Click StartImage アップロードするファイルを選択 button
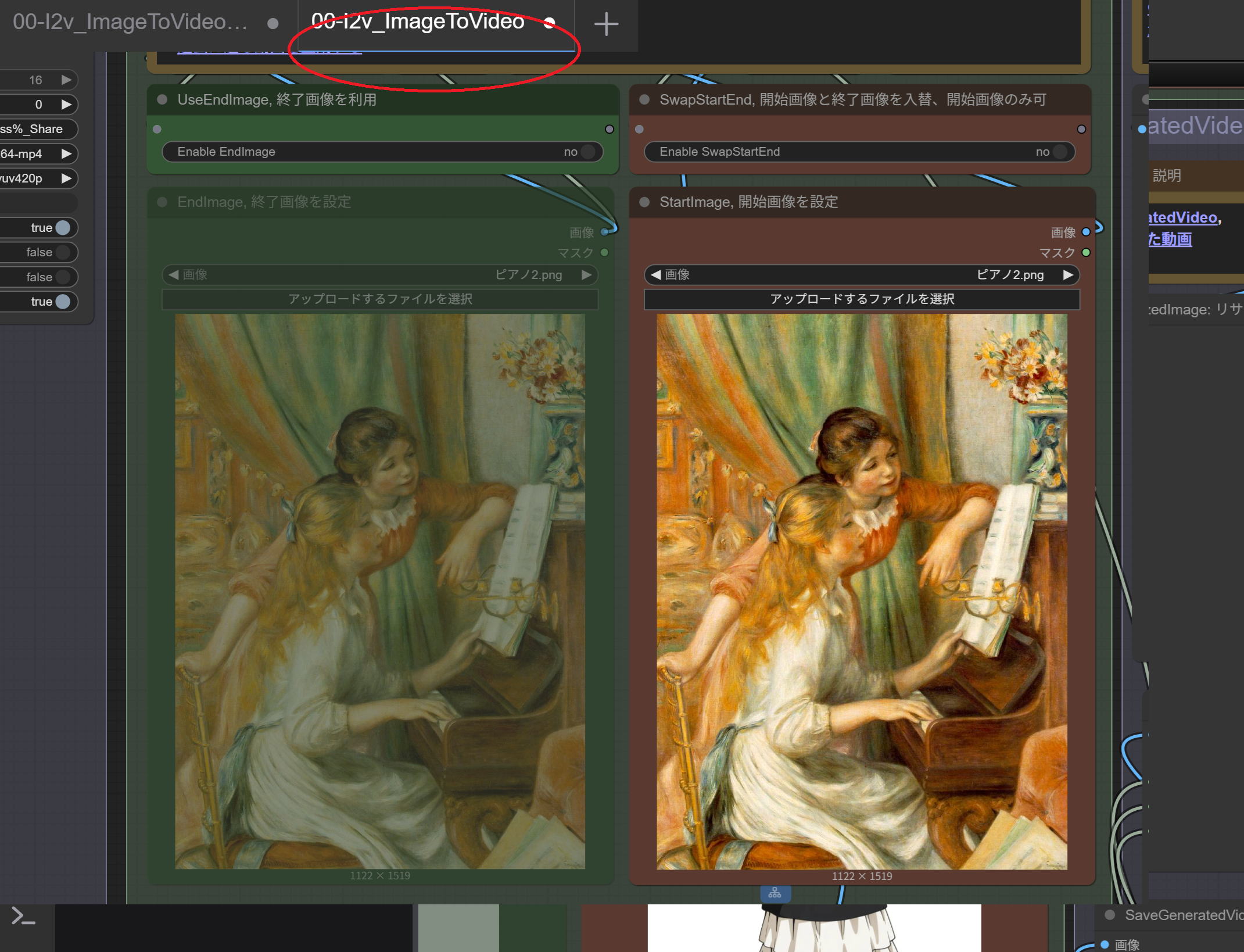The width and height of the screenshot is (1244, 952). click(862, 299)
